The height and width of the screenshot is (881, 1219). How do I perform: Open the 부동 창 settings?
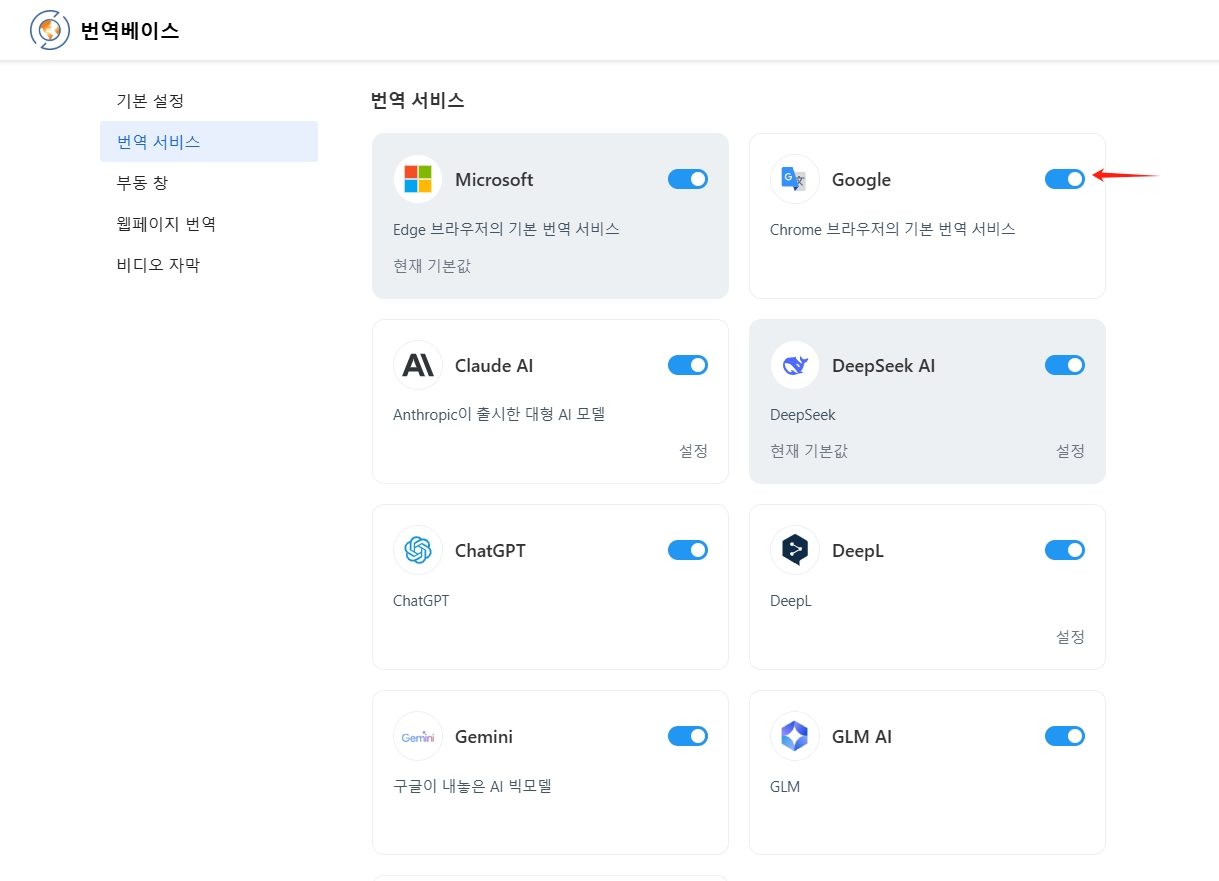pos(209,182)
